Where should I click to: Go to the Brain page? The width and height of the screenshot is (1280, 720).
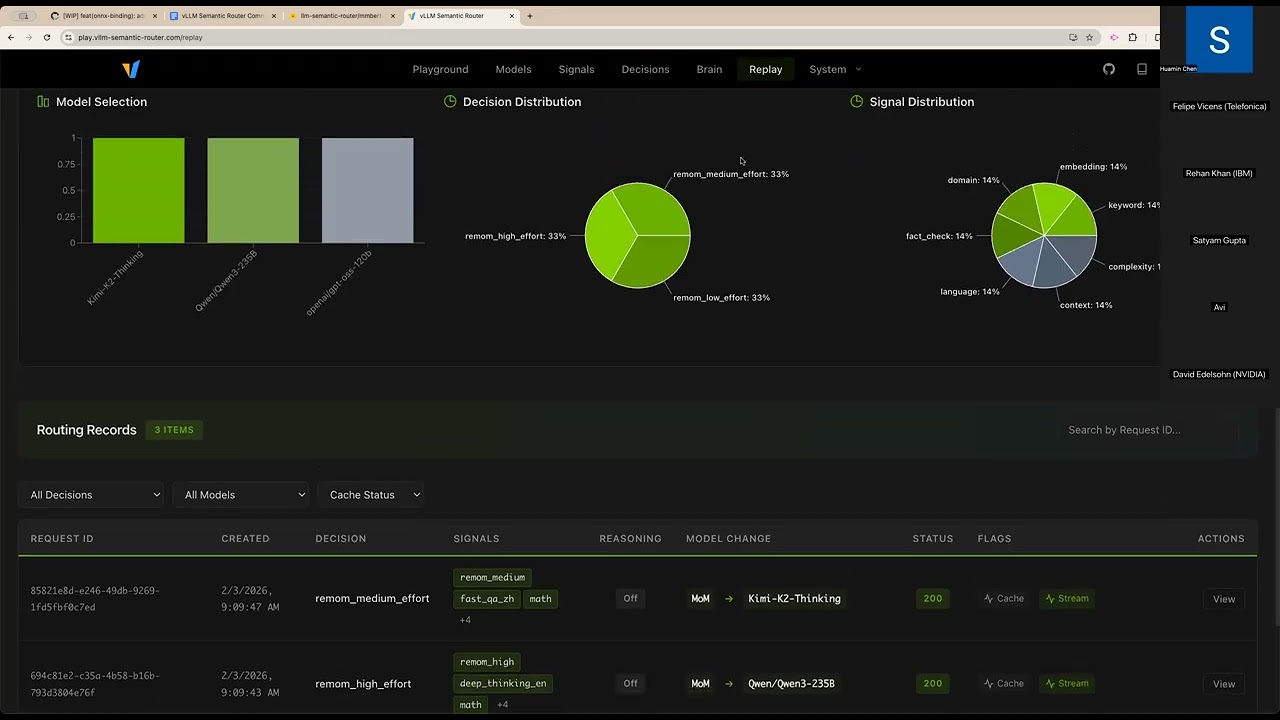coord(709,69)
